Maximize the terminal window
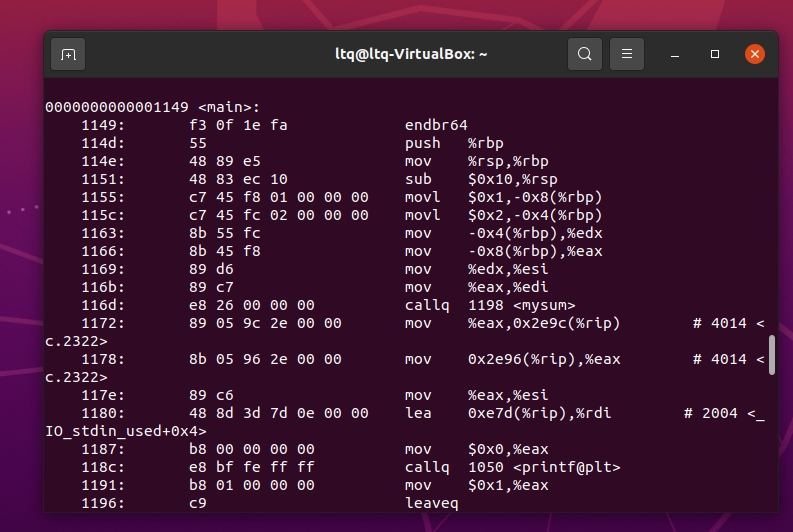This screenshot has height=532, width=793. pyautogui.click(x=714, y=54)
